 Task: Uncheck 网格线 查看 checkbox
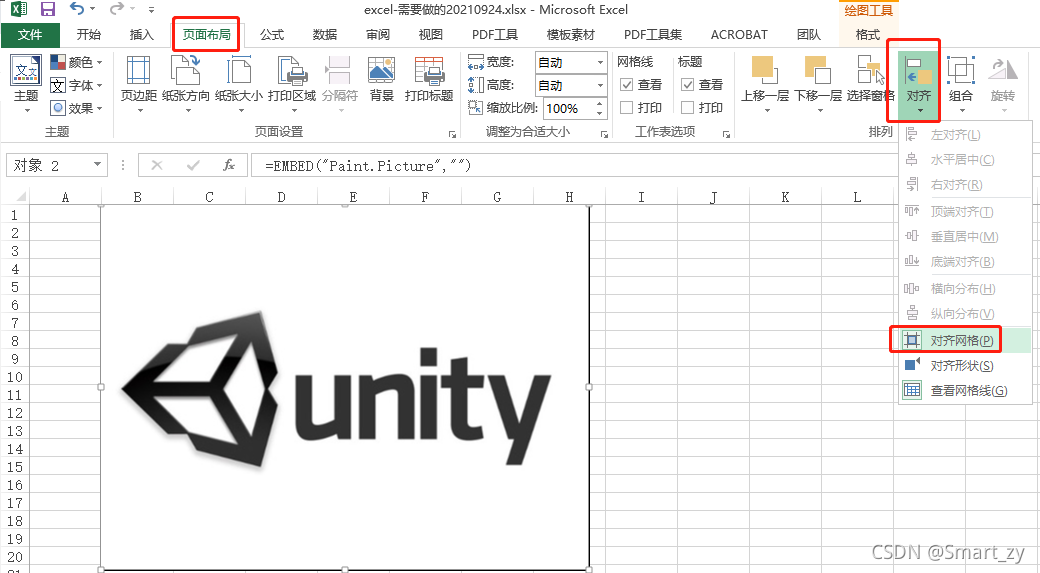coord(626,85)
